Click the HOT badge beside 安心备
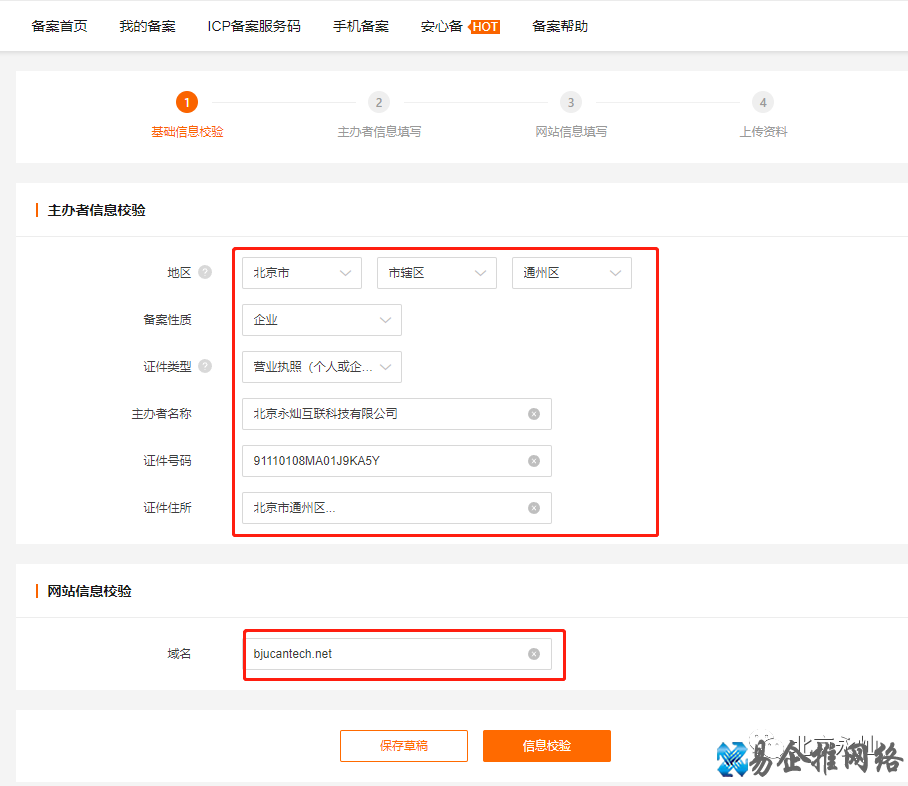 pos(484,26)
